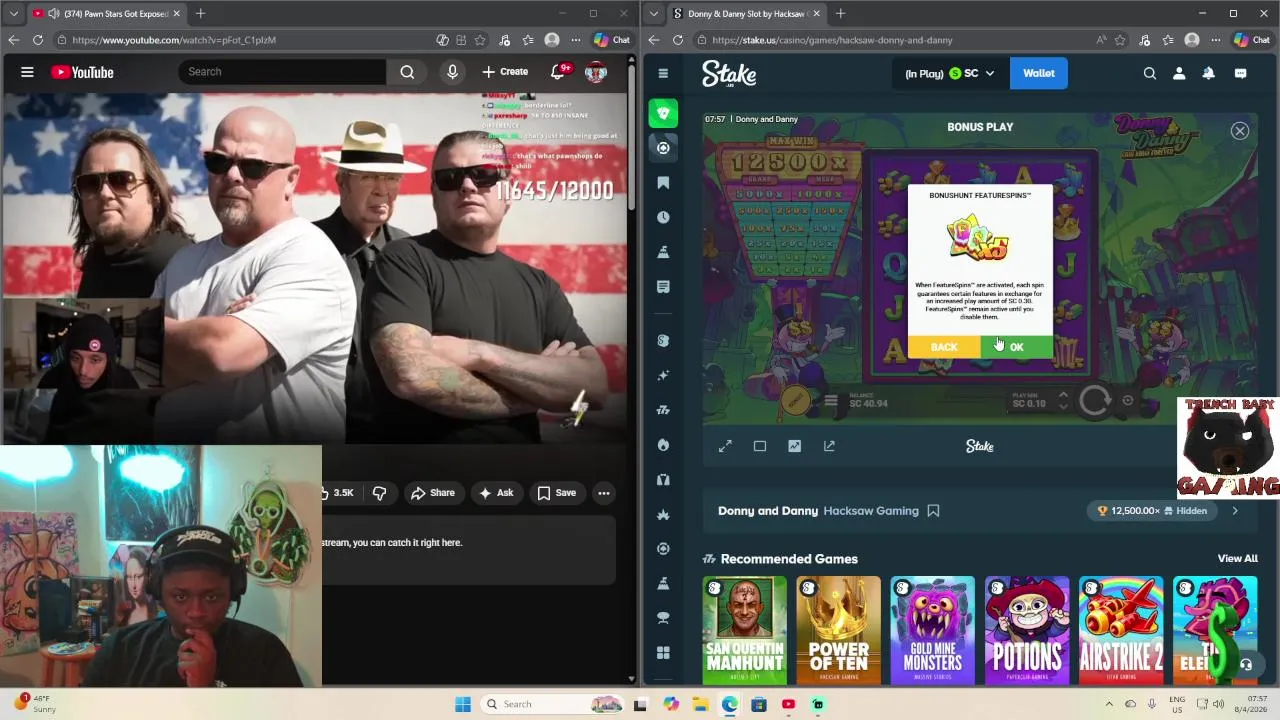Open YouTube notifications bell

click(558, 72)
